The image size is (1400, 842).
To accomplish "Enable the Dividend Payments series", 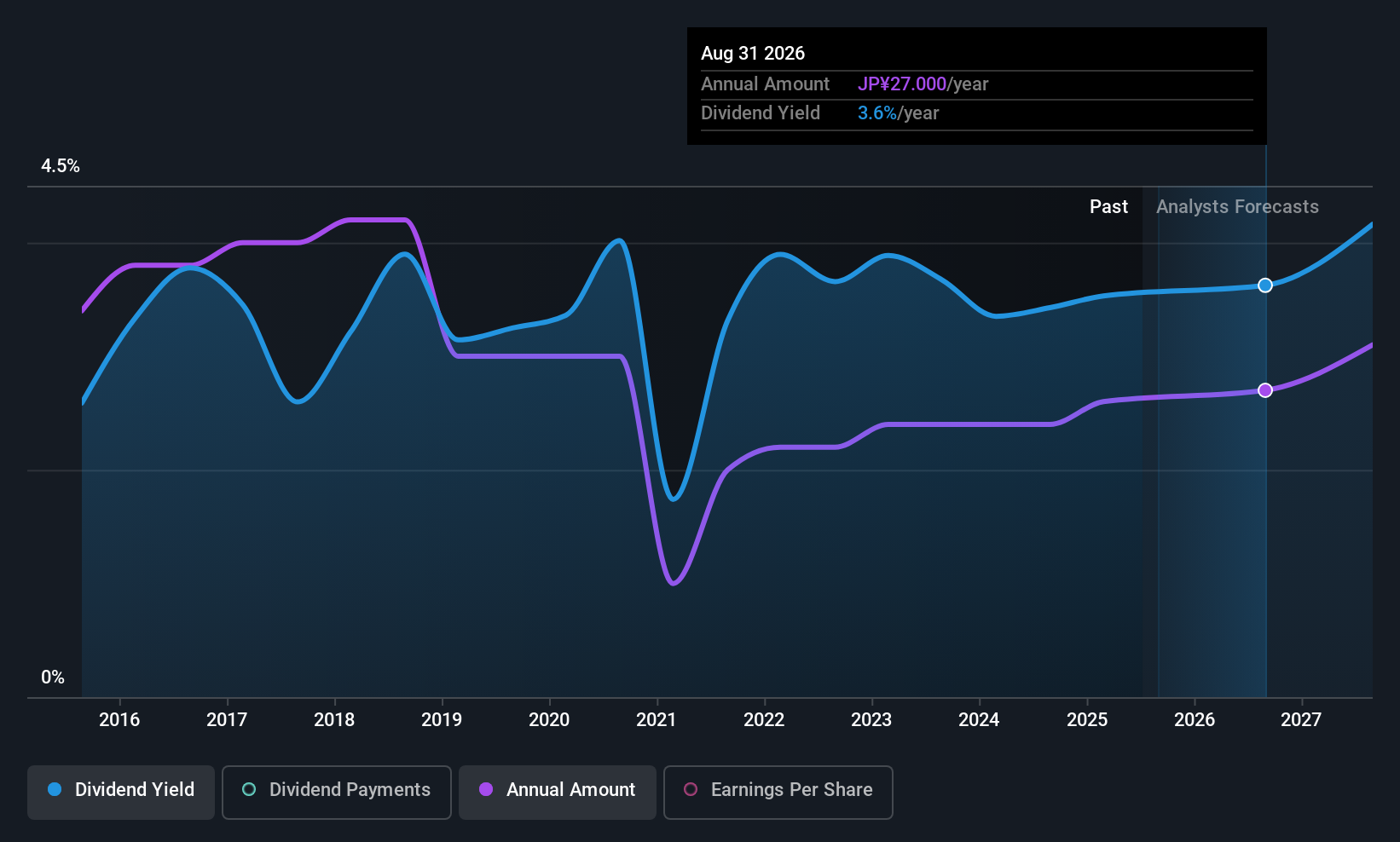I will (x=337, y=793).
